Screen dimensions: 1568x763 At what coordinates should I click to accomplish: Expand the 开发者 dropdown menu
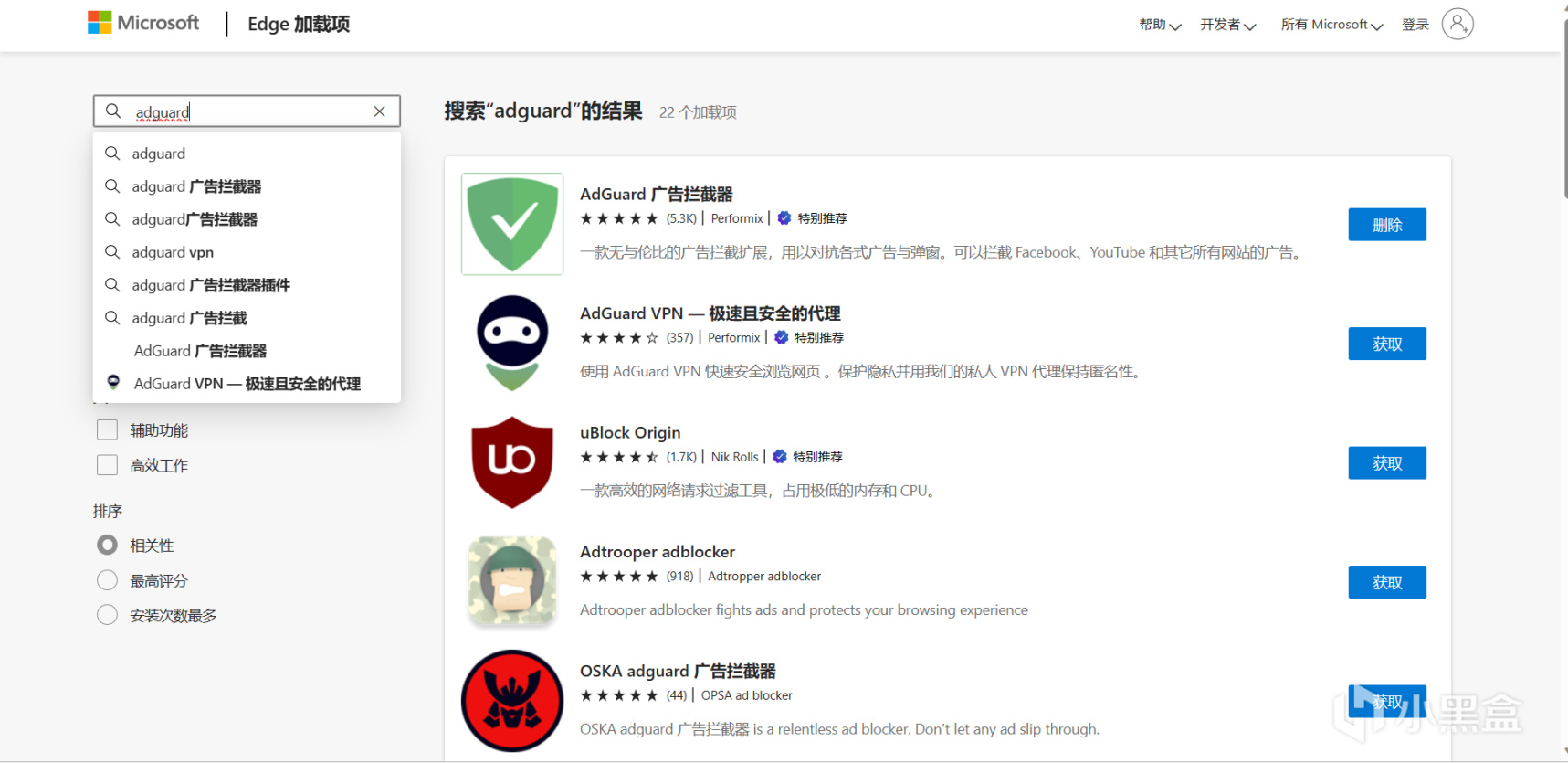click(1228, 25)
